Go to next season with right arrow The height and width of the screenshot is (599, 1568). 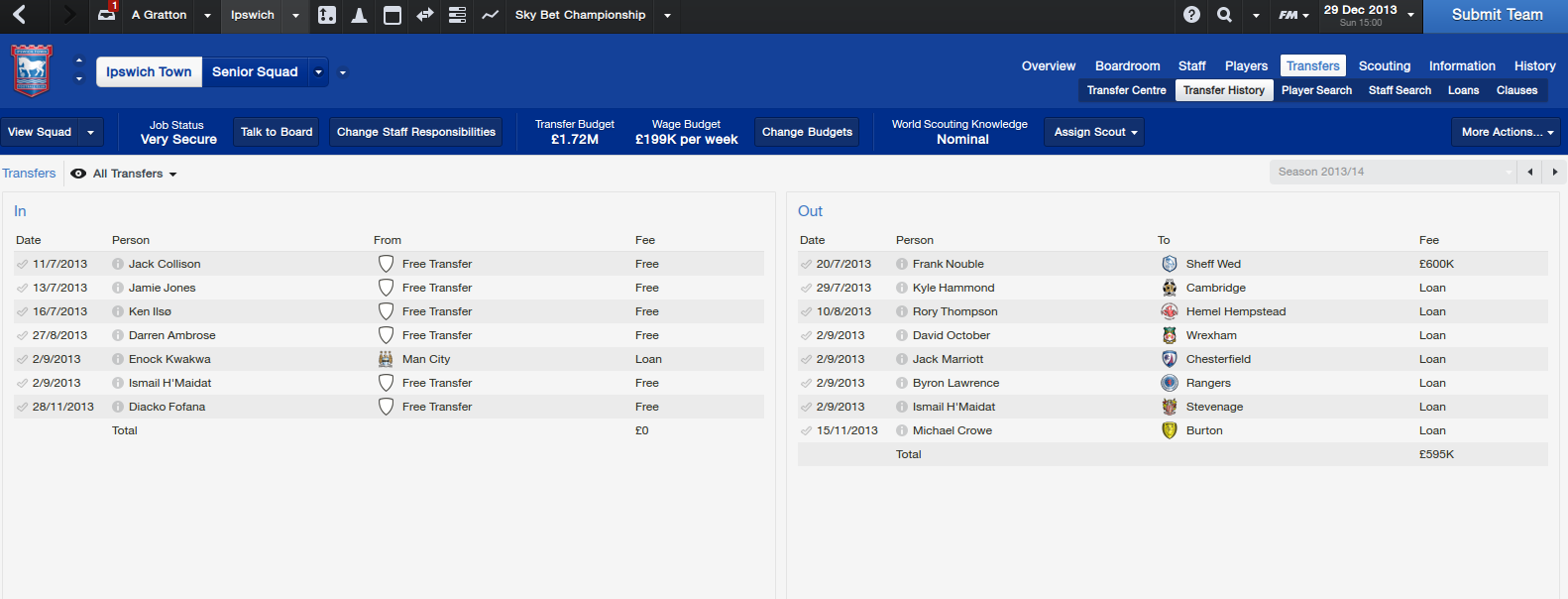(x=1554, y=172)
